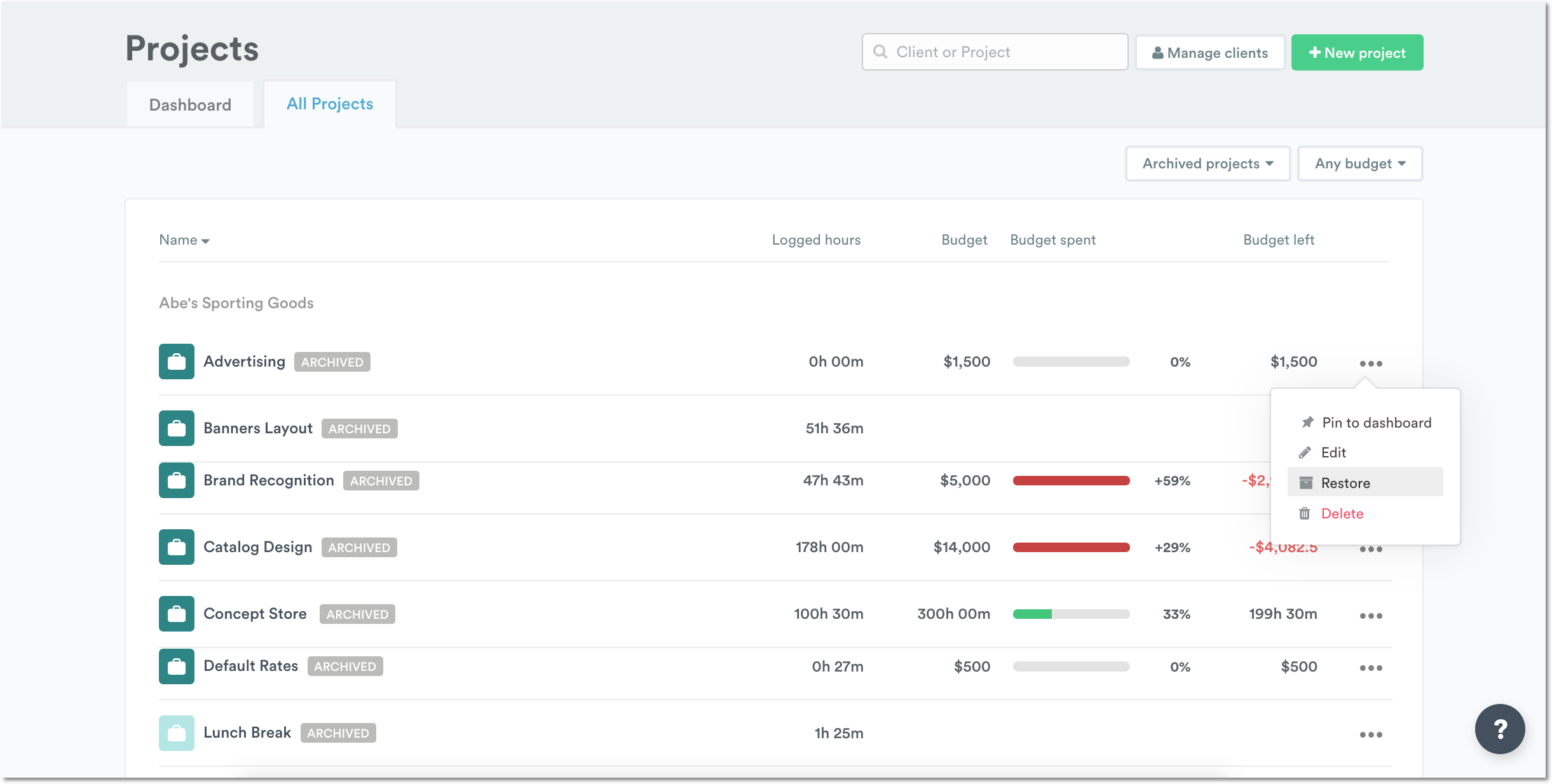This screenshot has height=784, width=1552.
Task: Open the three-dot menu for Concept Store
Action: pos(1372,615)
